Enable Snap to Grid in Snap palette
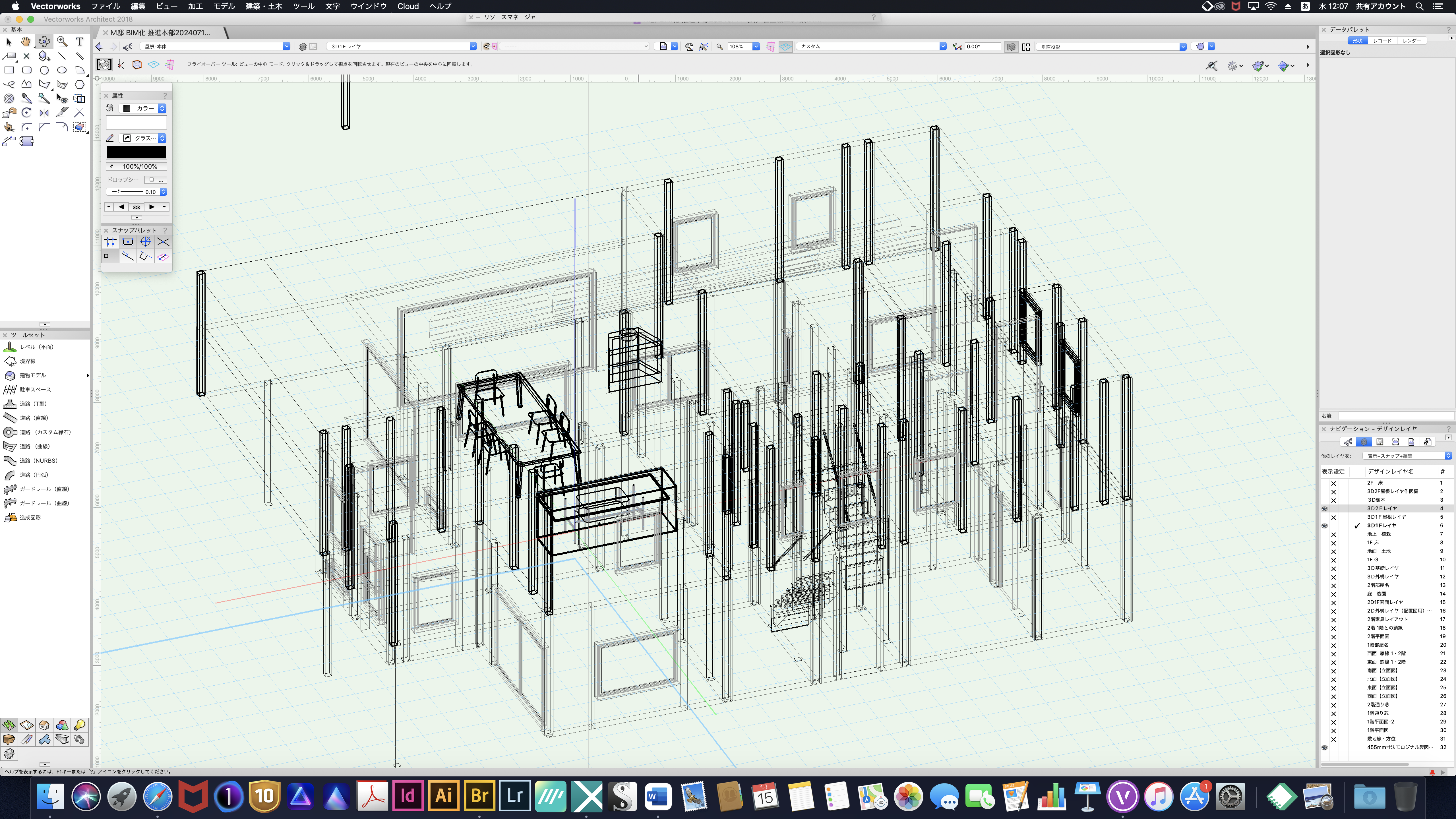Image resolution: width=1456 pixels, height=819 pixels. click(110, 242)
